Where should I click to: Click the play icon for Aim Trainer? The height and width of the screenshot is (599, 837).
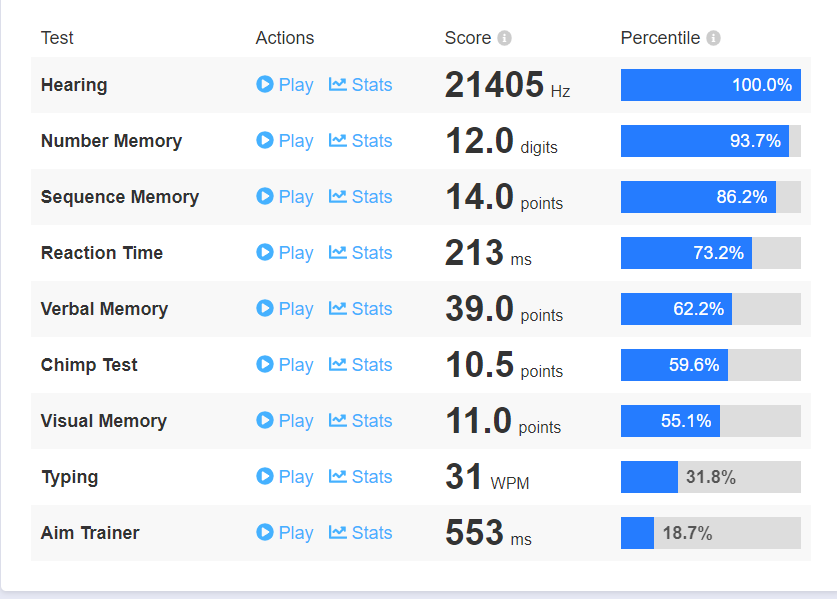pyautogui.click(x=265, y=533)
